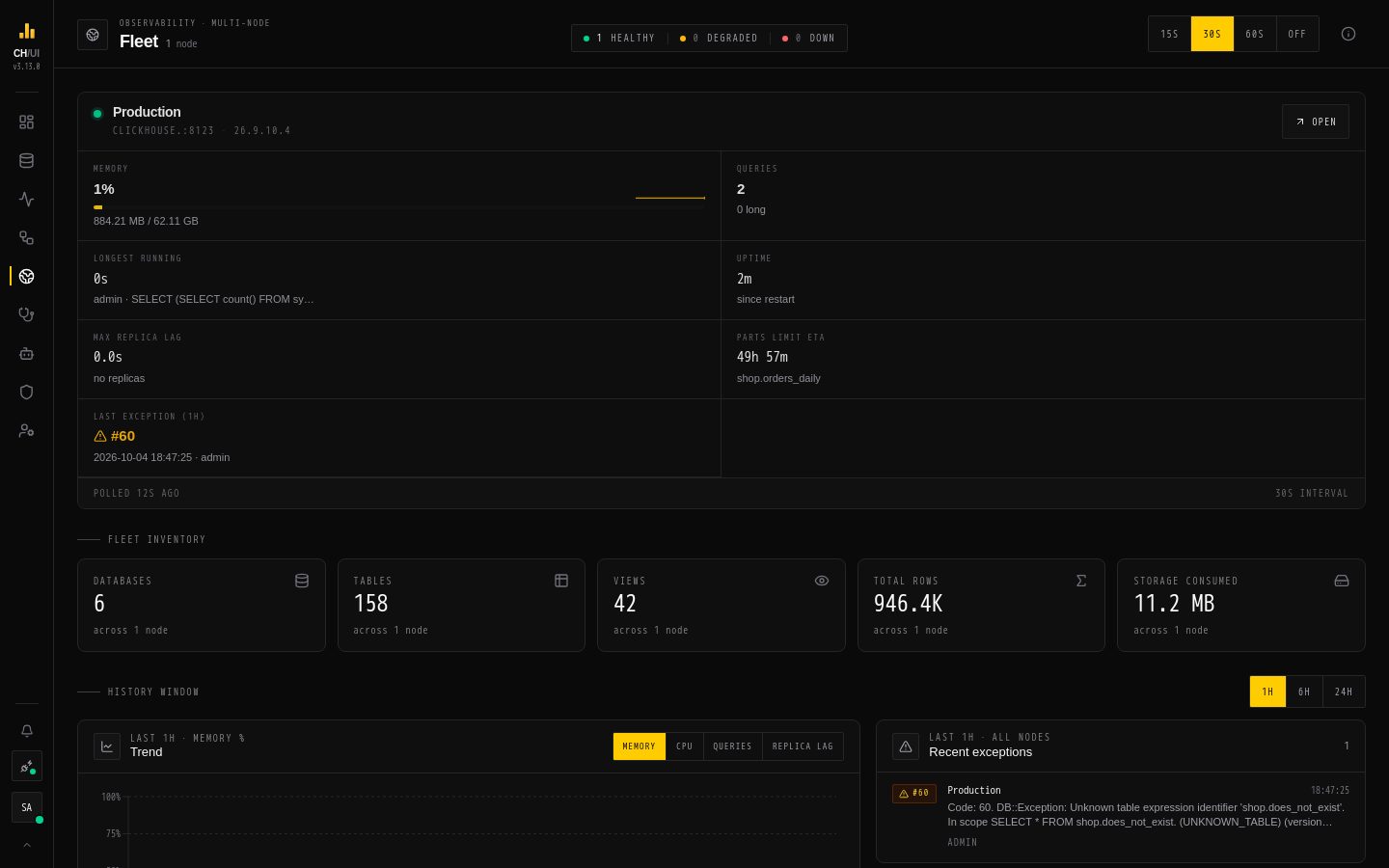Open the stethoscope diagnostics icon in sidebar

click(26, 314)
